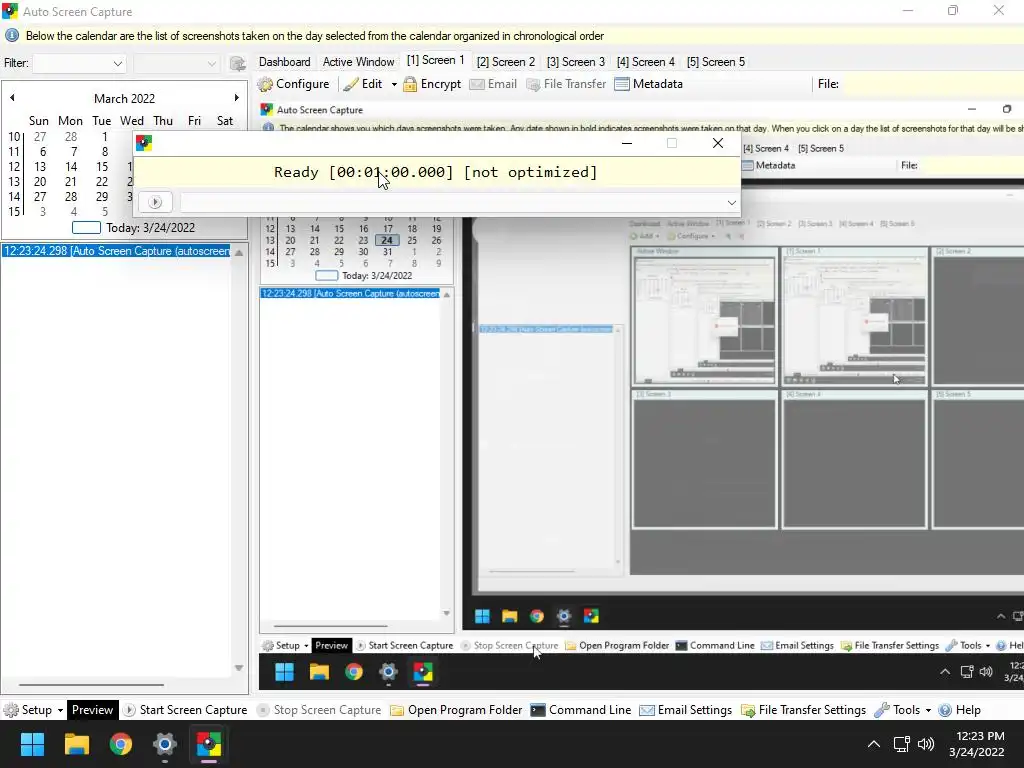
Task: Click Today: 3/24/2022 link in calendar
Action: click(x=133, y=228)
